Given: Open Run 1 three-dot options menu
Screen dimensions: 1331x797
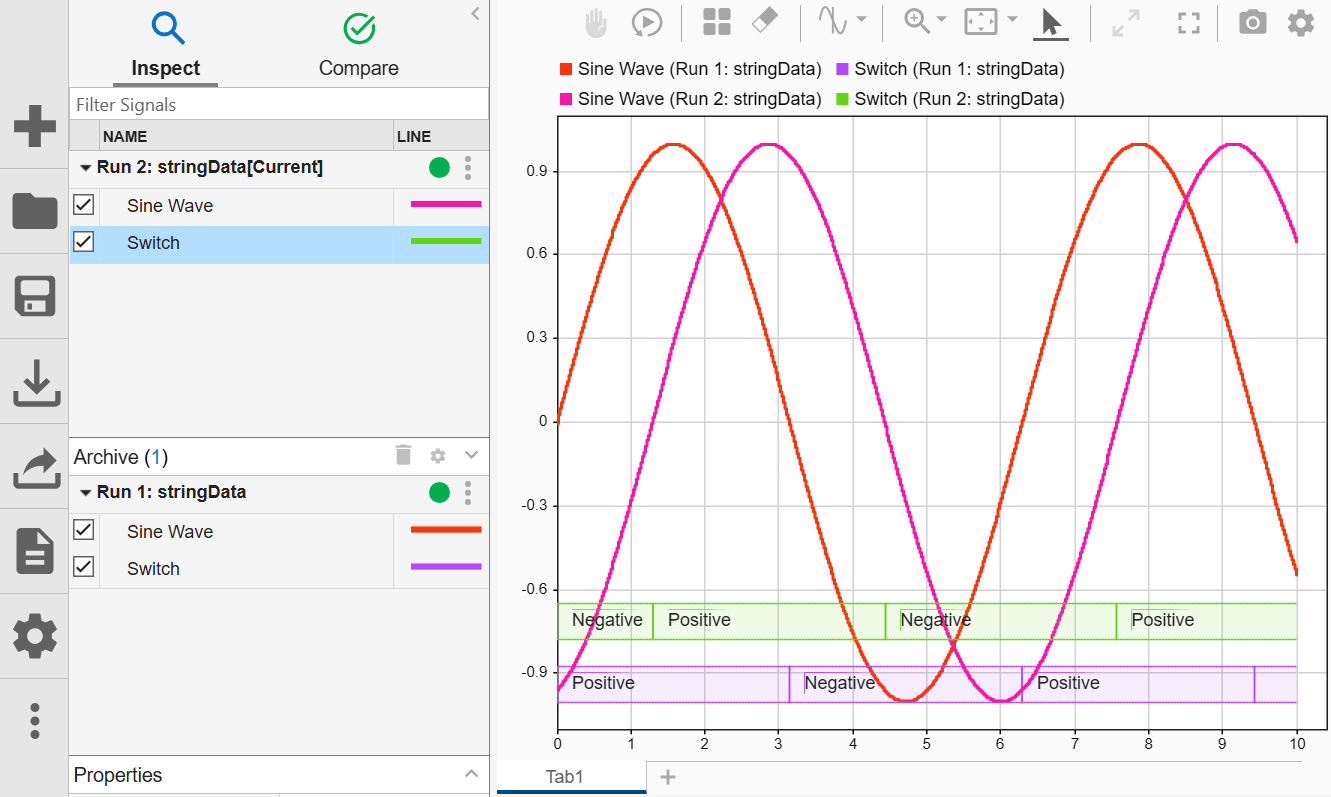Looking at the screenshot, I should pos(468,493).
